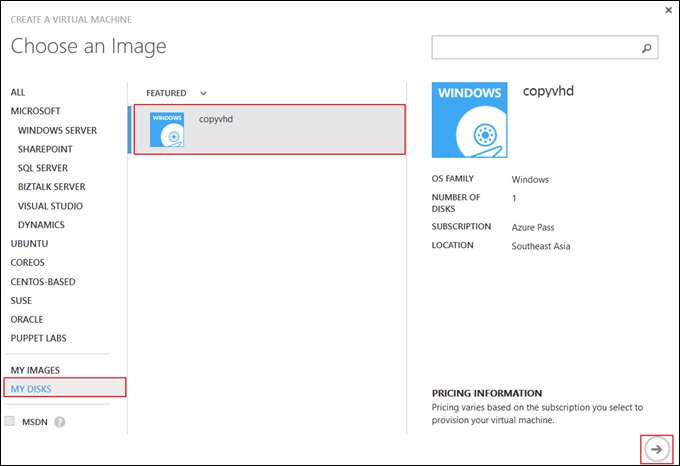The image size is (680, 466).
Task: Select the PUPPET LABS category
Action: coord(39,338)
